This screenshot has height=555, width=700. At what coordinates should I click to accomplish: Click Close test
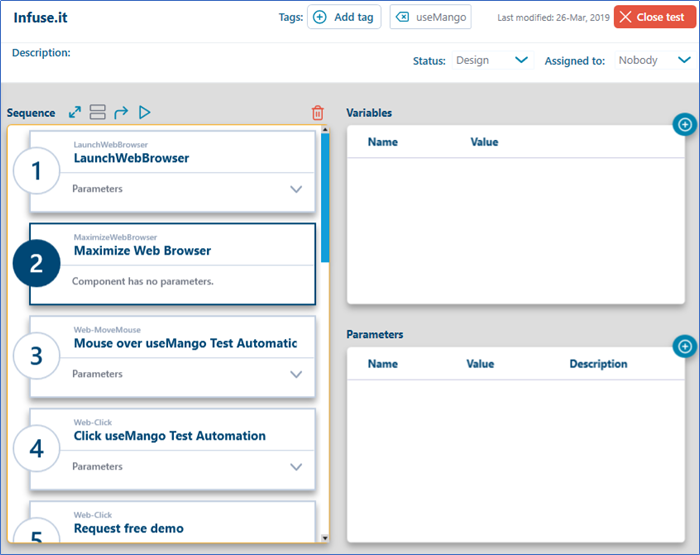pos(654,17)
